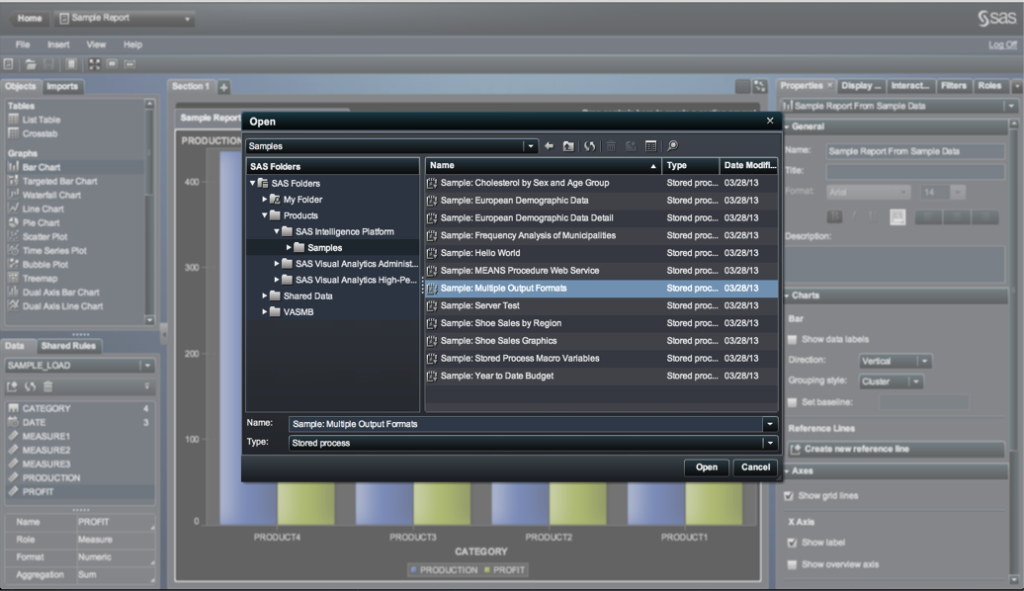Viewport: 1024px width, 591px height.
Task: Open the Insert menu
Action: point(58,44)
